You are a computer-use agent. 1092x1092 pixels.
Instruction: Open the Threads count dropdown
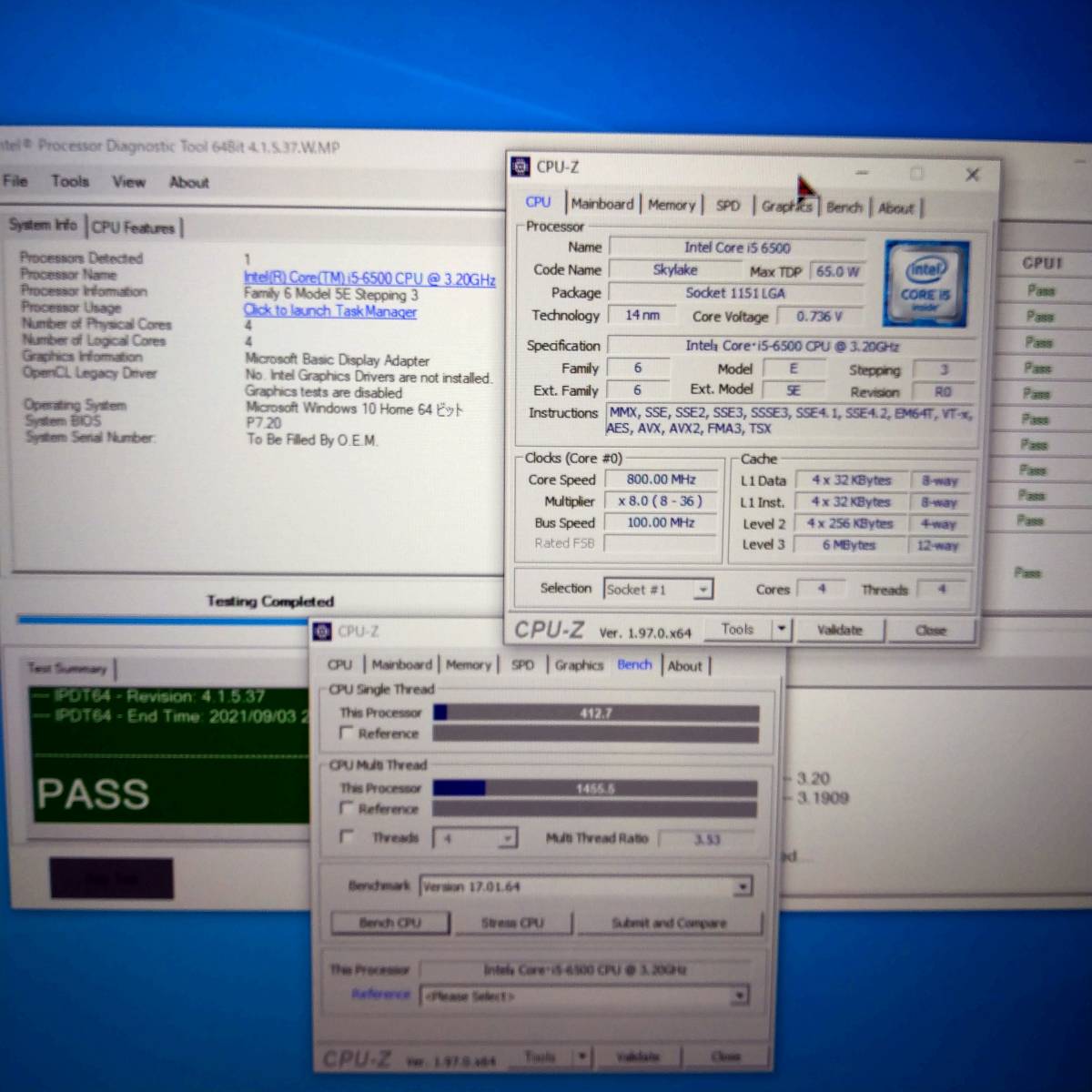[508, 838]
